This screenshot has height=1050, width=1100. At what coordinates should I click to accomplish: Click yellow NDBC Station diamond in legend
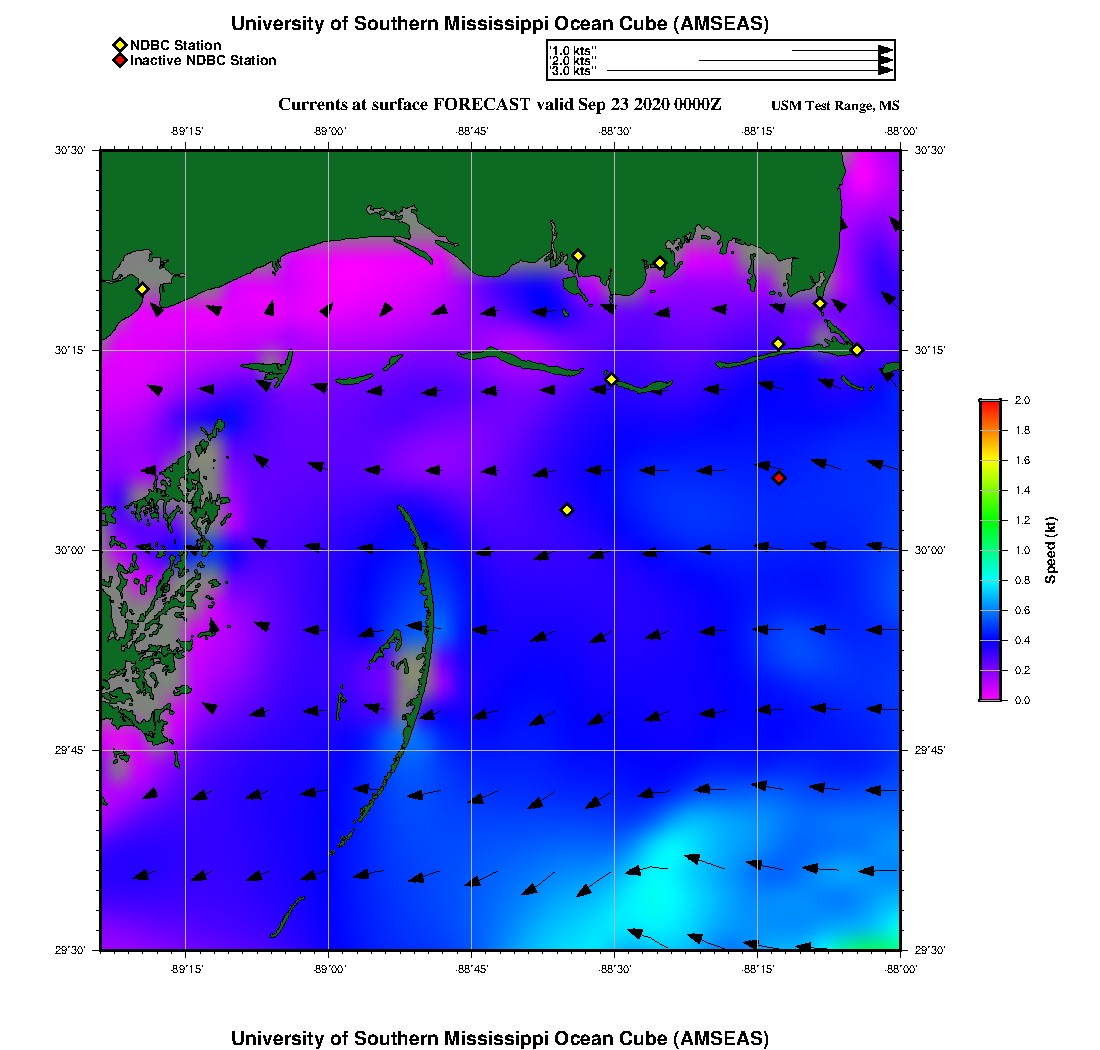tap(119, 45)
